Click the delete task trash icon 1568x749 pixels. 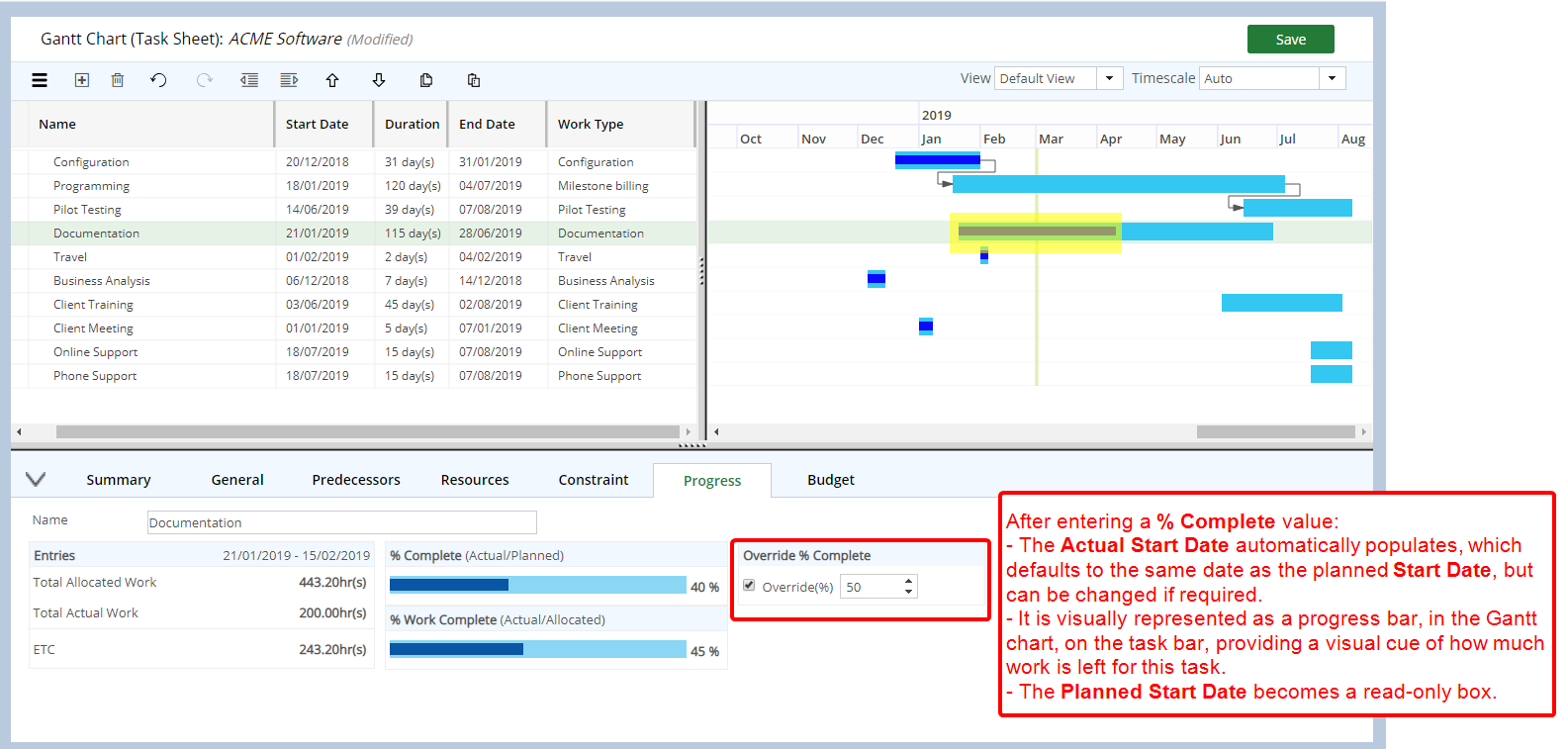(x=118, y=80)
